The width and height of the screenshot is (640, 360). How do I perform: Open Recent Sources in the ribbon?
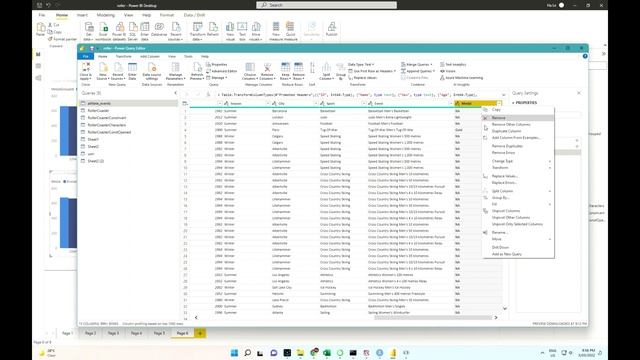click(x=118, y=71)
